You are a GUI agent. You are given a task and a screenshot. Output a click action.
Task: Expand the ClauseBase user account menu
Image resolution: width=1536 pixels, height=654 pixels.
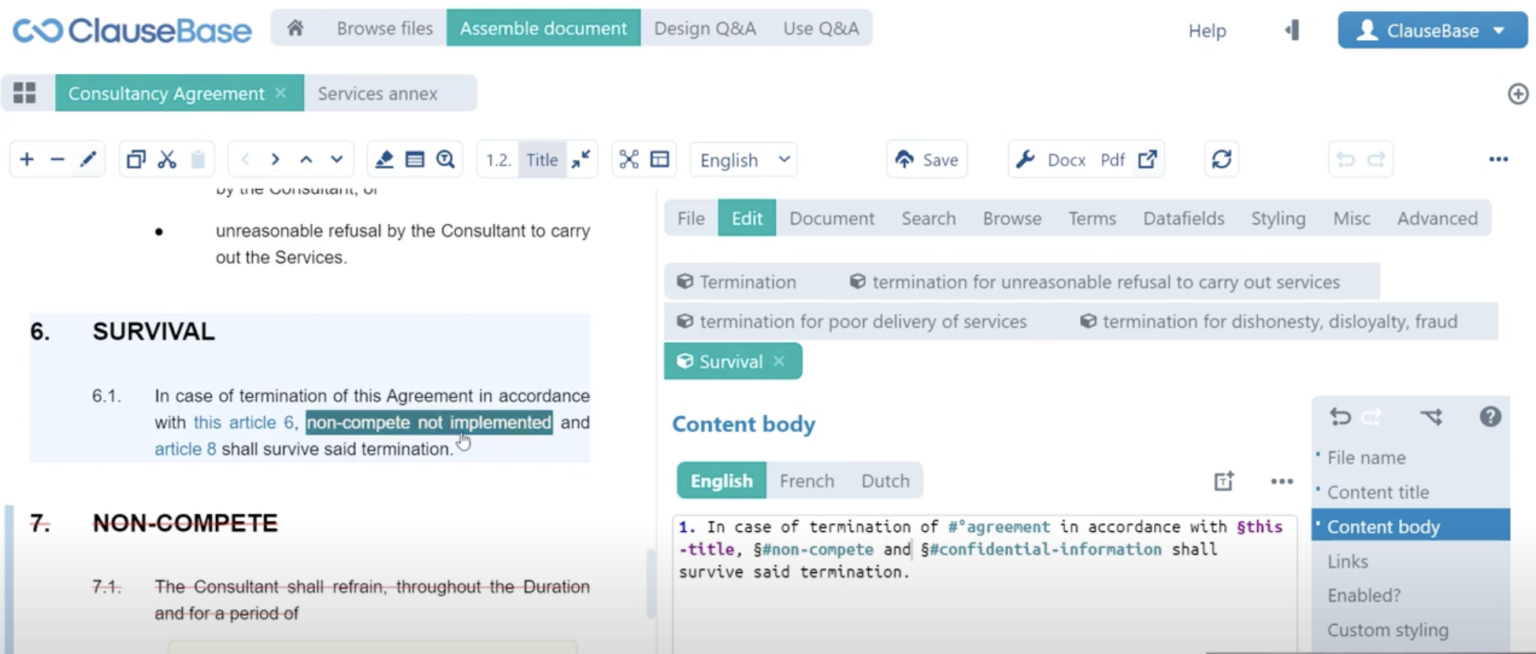[1432, 31]
